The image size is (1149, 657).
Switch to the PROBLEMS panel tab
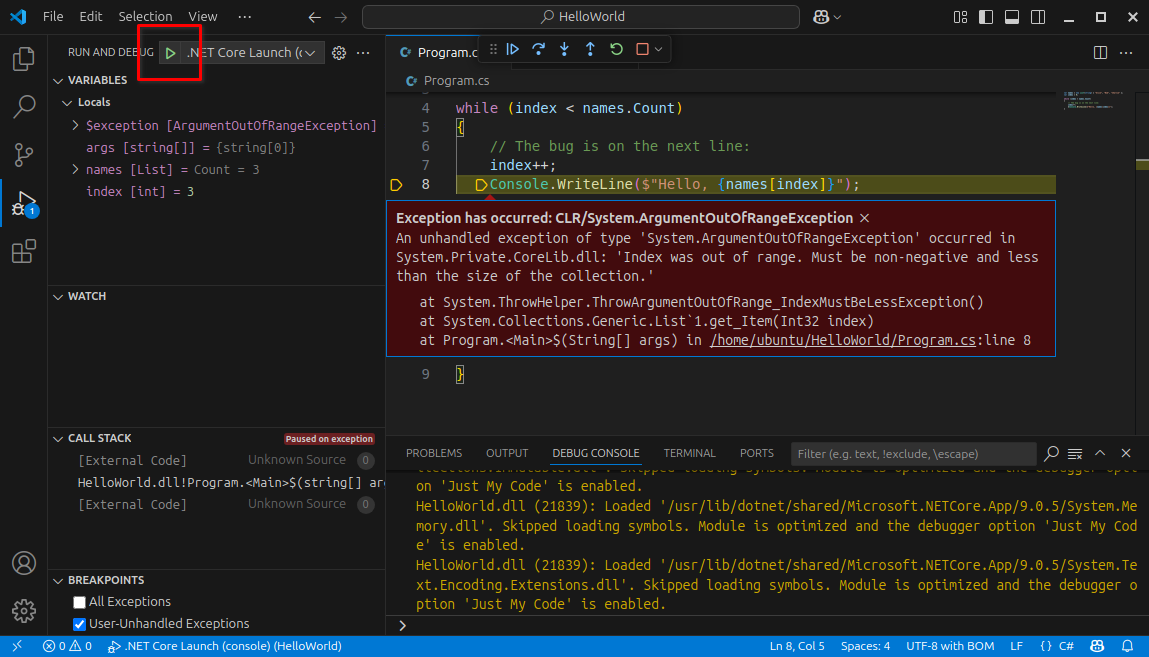(x=434, y=453)
